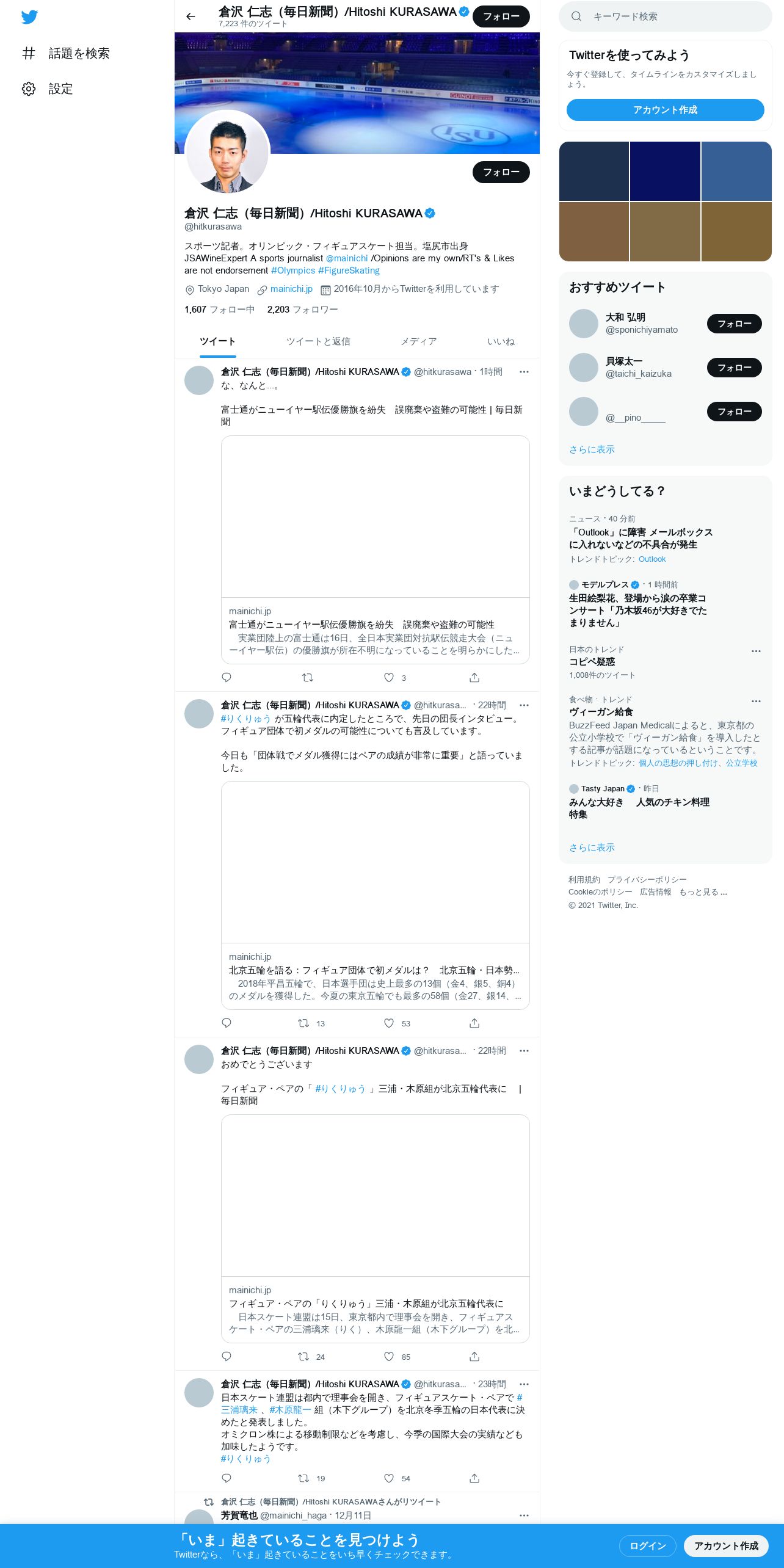Click the Twitter bird logo
The image size is (784, 1568).
coord(29,16)
